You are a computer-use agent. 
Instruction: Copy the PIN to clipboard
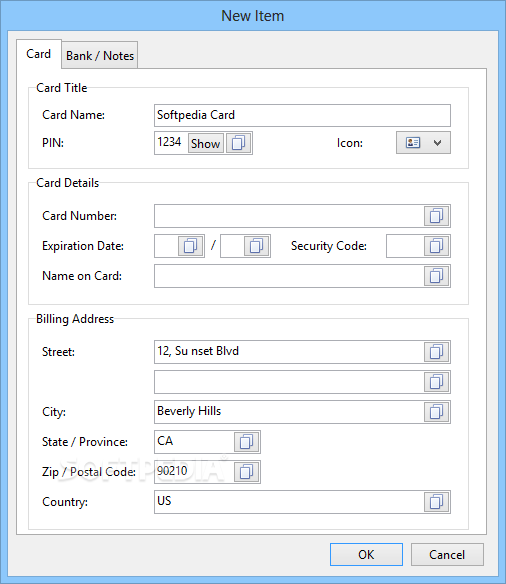coord(238,143)
